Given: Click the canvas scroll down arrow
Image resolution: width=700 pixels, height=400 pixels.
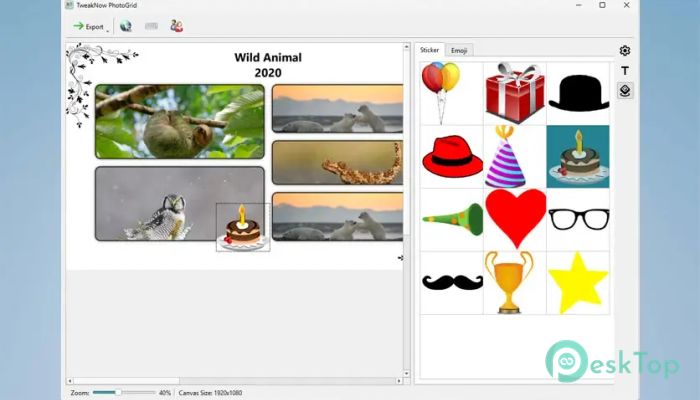Looking at the screenshot, I should pos(406,374).
